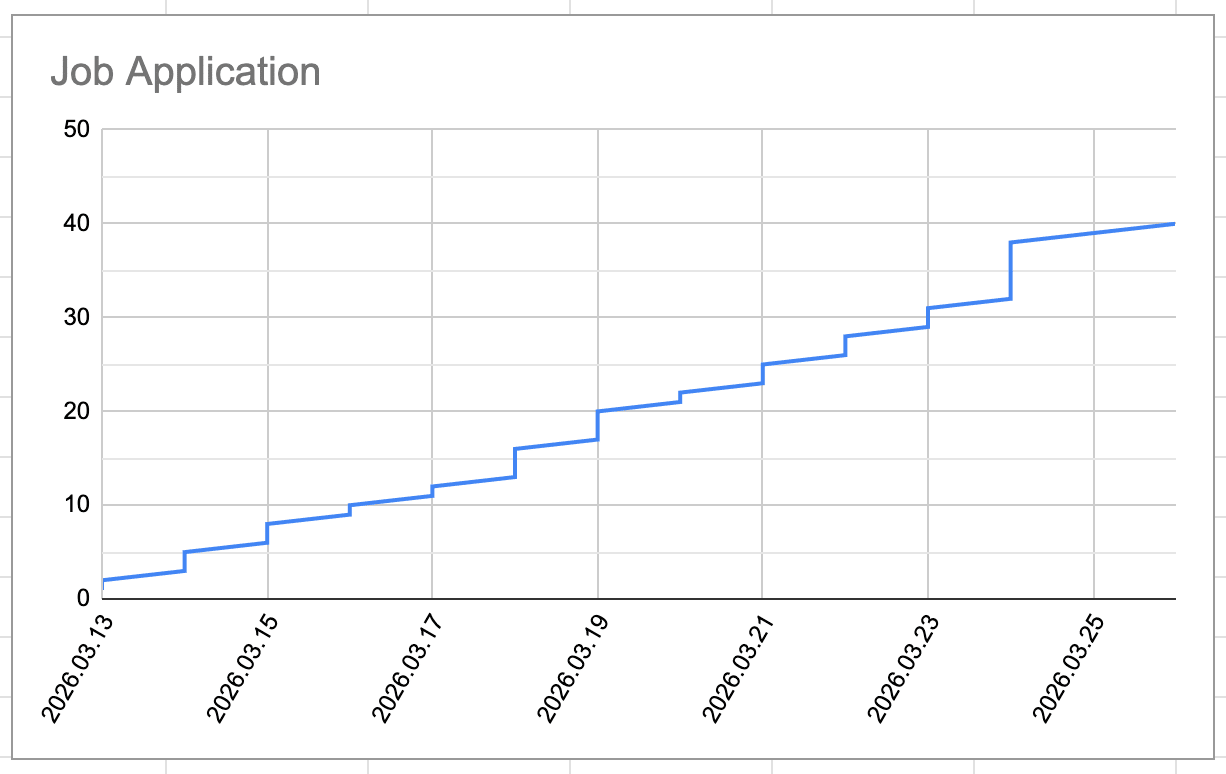Screen dimensions: 1226x774
Task: Select the y-axis label 50
Action: [76, 130]
